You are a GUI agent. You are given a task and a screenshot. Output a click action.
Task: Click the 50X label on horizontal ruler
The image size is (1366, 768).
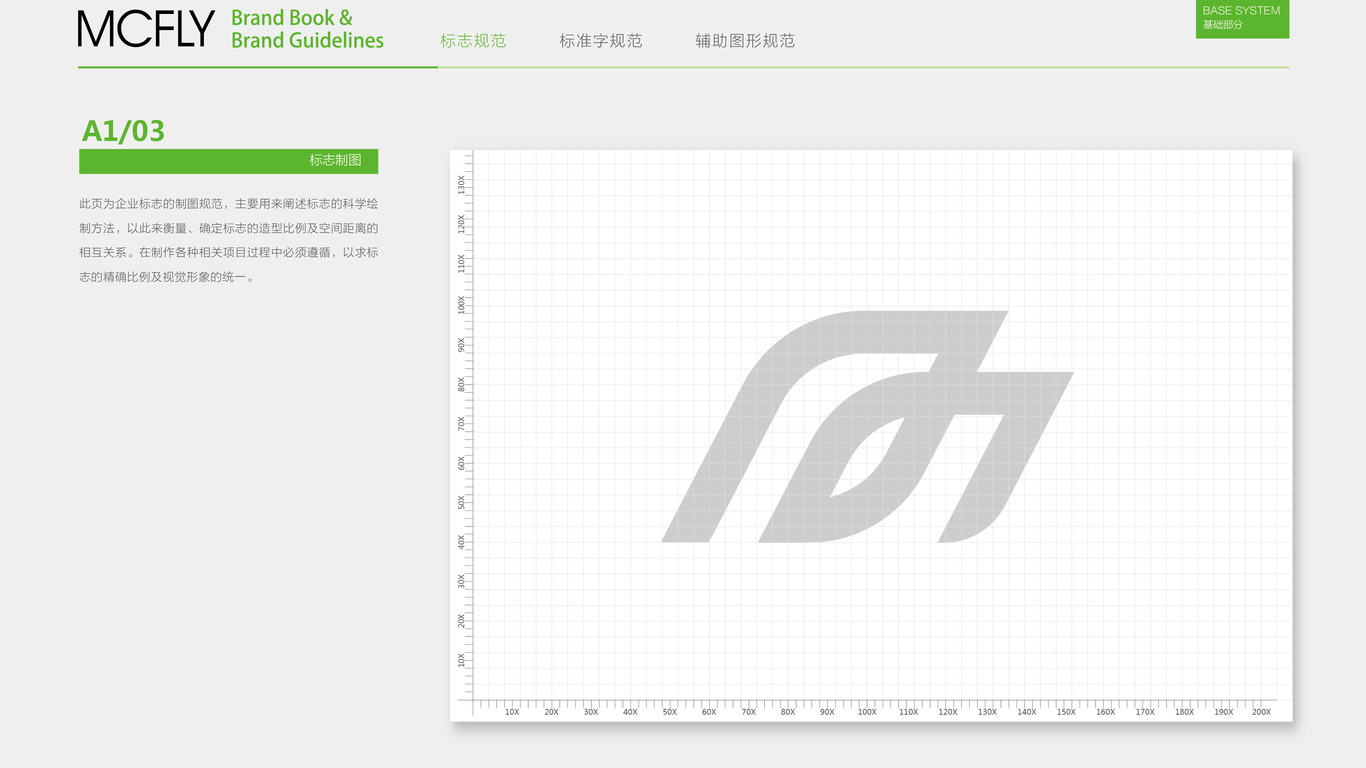click(x=670, y=712)
